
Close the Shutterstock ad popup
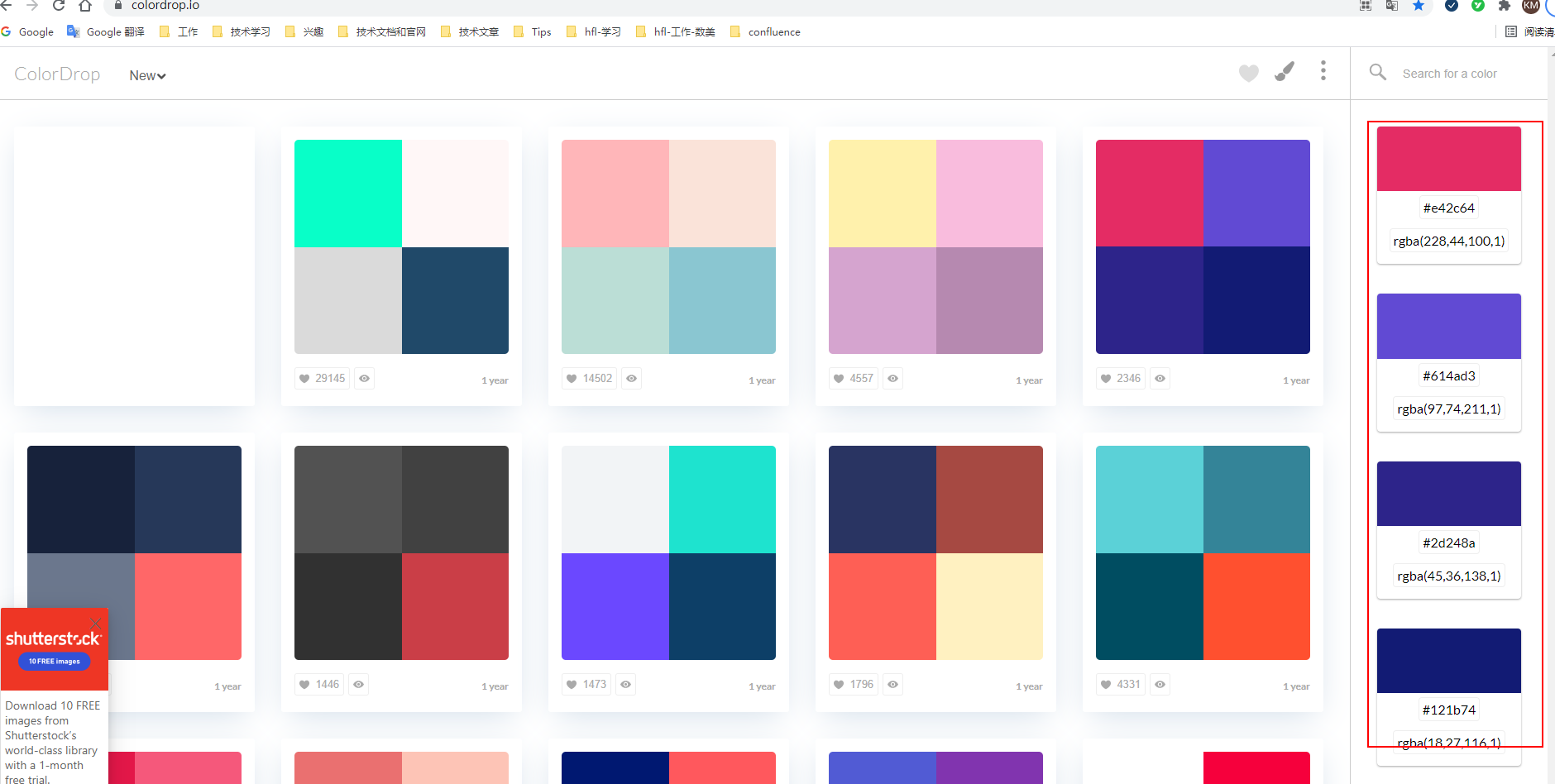pos(96,623)
